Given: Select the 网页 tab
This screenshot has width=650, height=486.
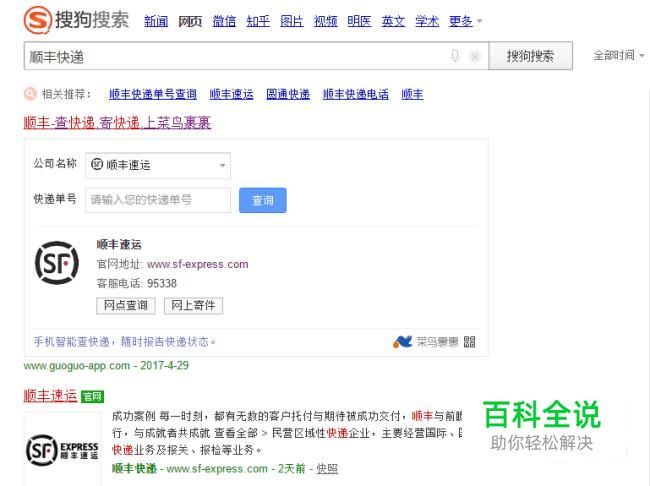Looking at the screenshot, I should (x=190, y=21).
